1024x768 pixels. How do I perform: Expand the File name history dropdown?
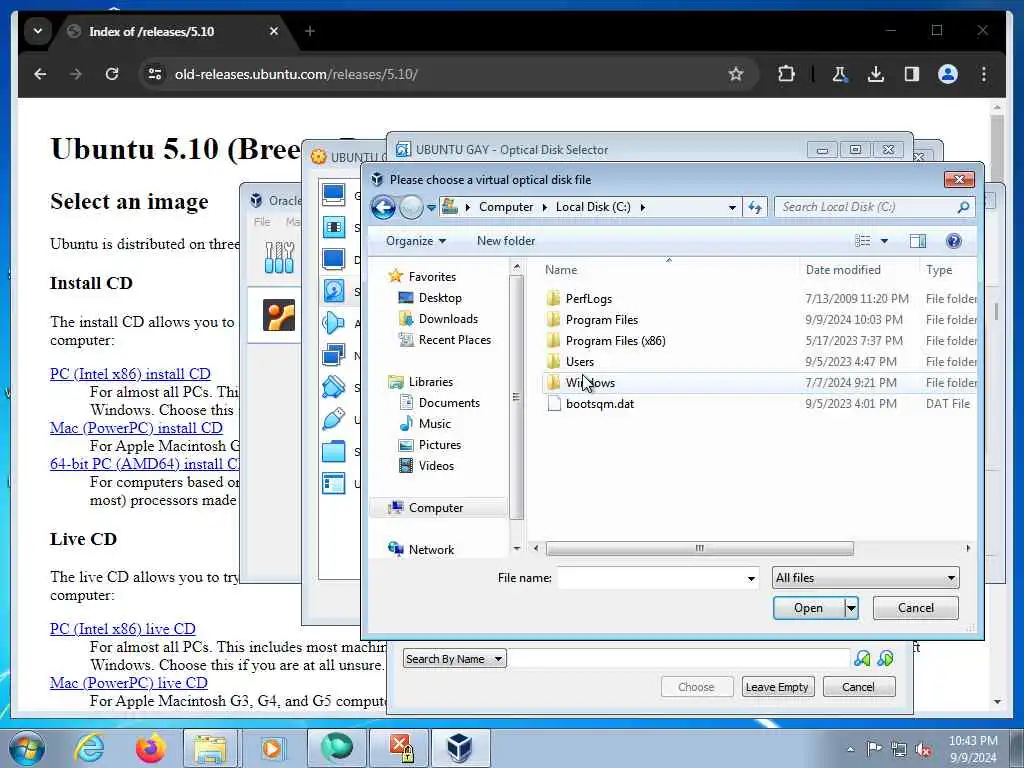(751, 578)
